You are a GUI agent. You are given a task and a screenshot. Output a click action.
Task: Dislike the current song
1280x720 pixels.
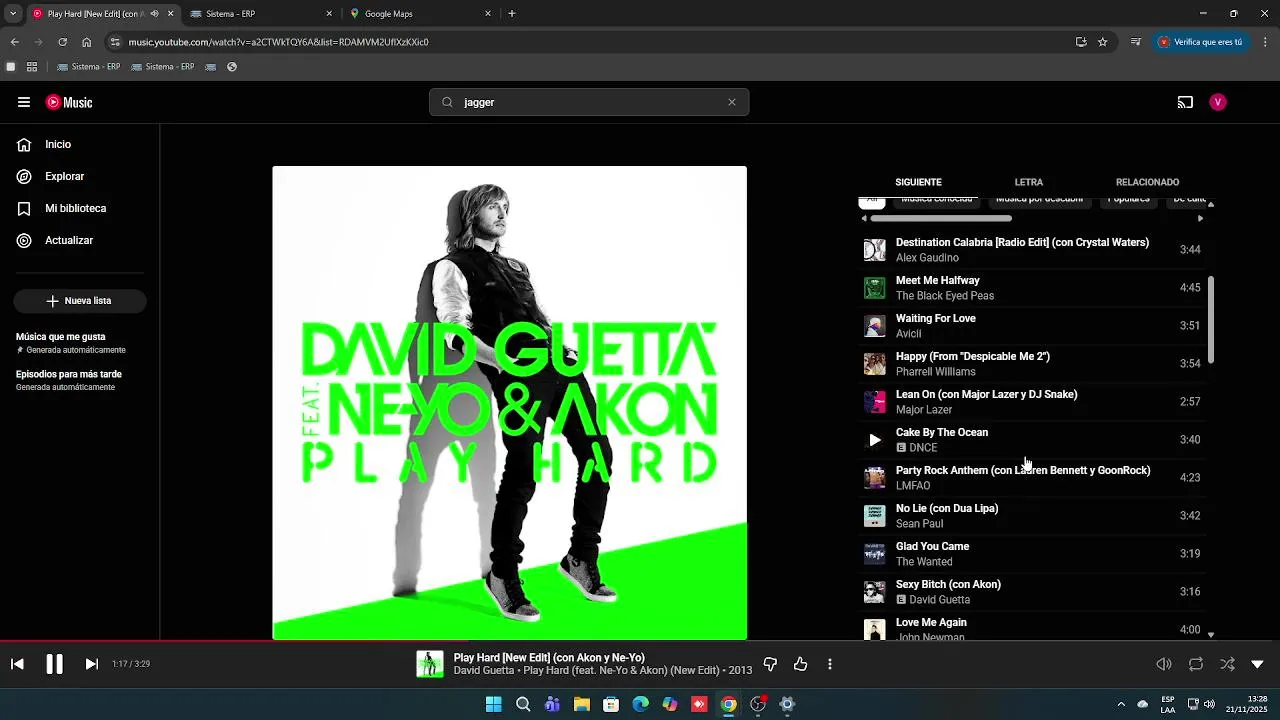(770, 664)
